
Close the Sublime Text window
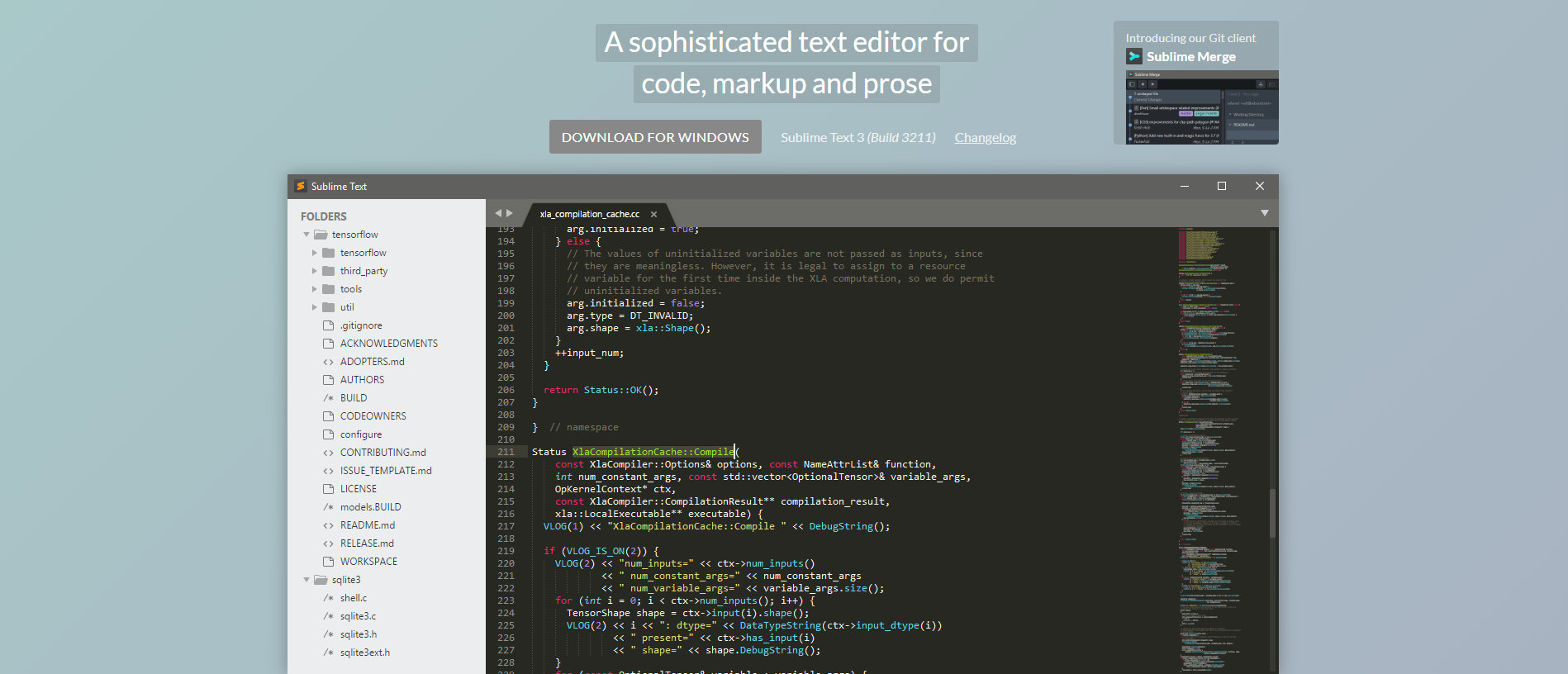tap(1260, 186)
